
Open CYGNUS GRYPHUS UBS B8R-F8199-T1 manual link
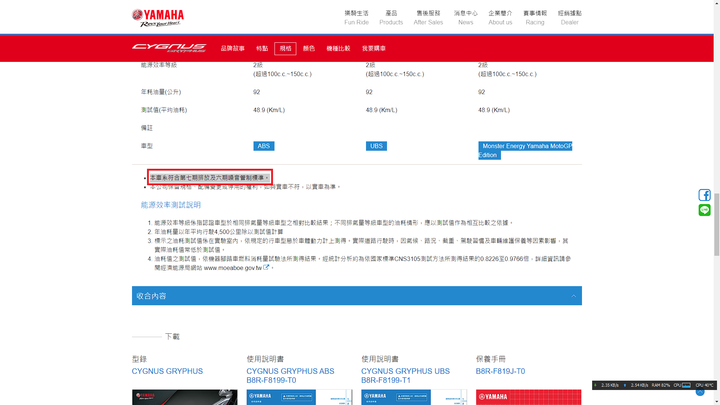(x=405, y=376)
